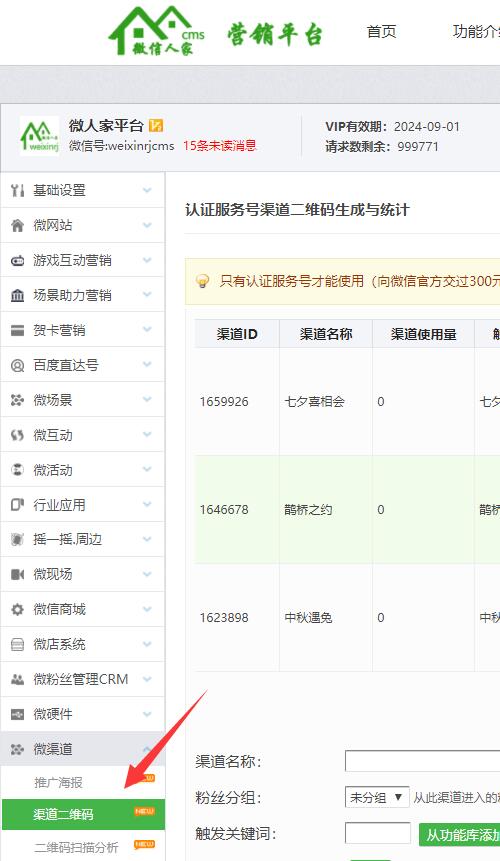This screenshot has width=500, height=861.
Task: Click the 微网站 home icon
Action: [x=18, y=225]
